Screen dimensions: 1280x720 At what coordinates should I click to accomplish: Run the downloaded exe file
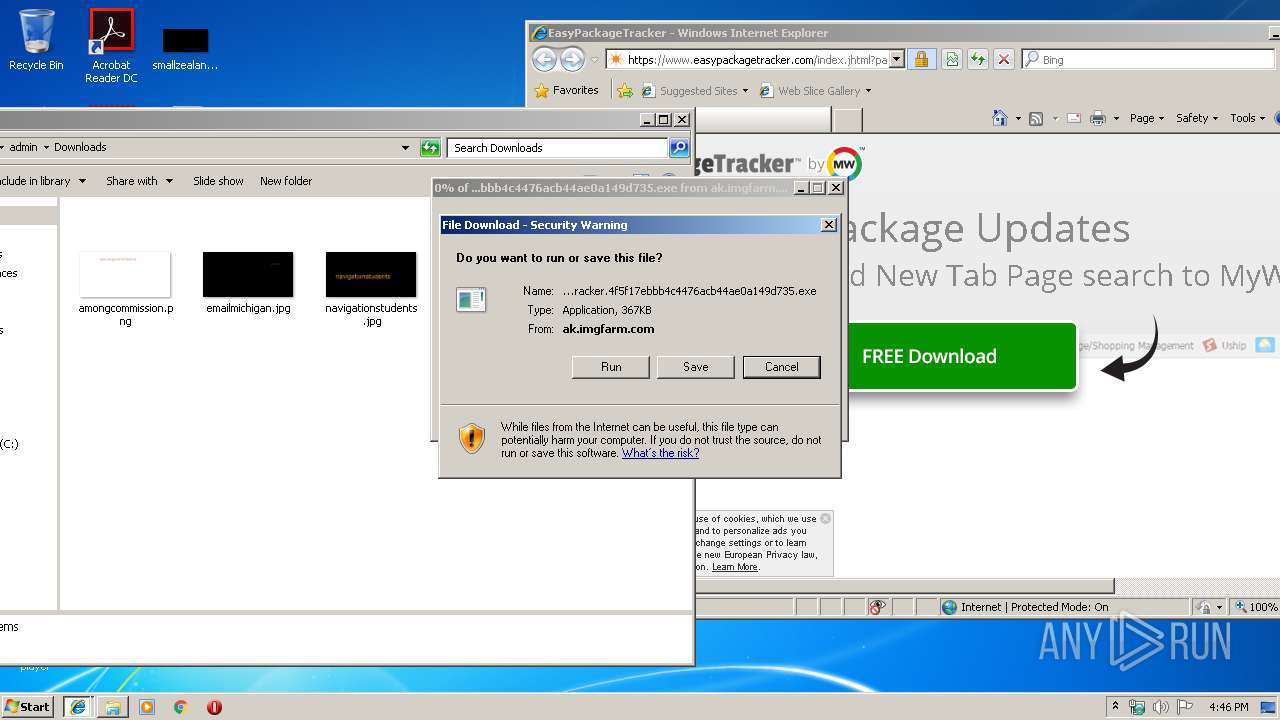[611, 367]
